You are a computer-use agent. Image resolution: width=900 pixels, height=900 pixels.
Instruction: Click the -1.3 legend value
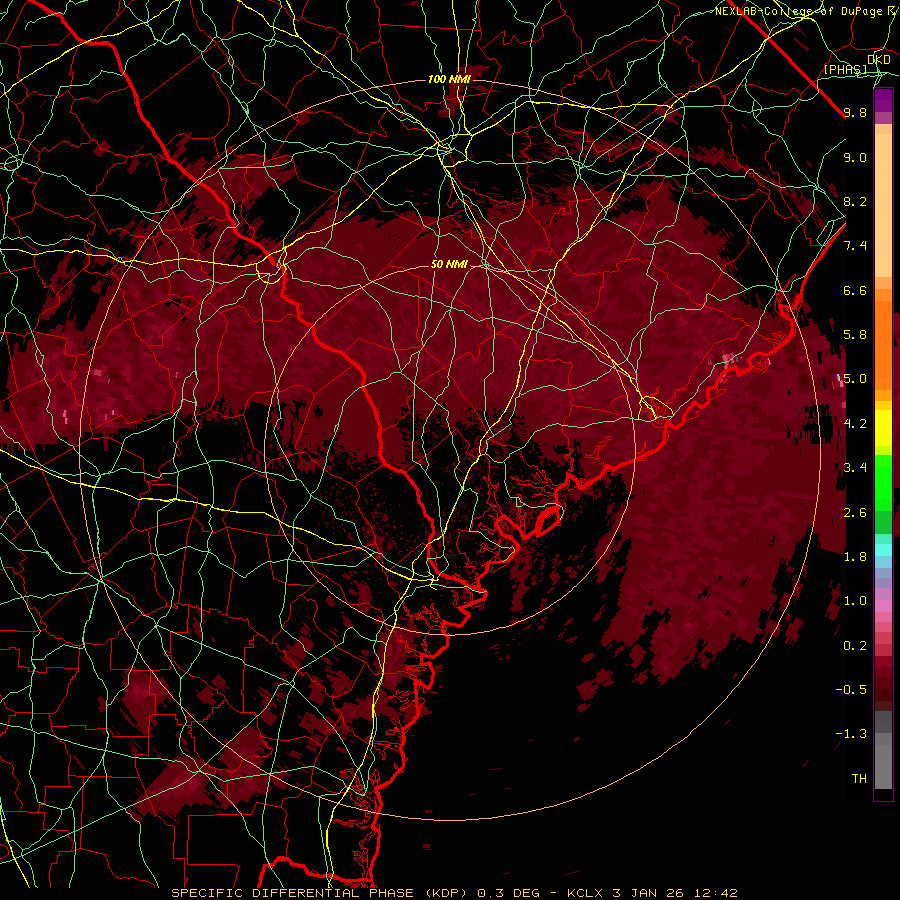[x=851, y=734]
